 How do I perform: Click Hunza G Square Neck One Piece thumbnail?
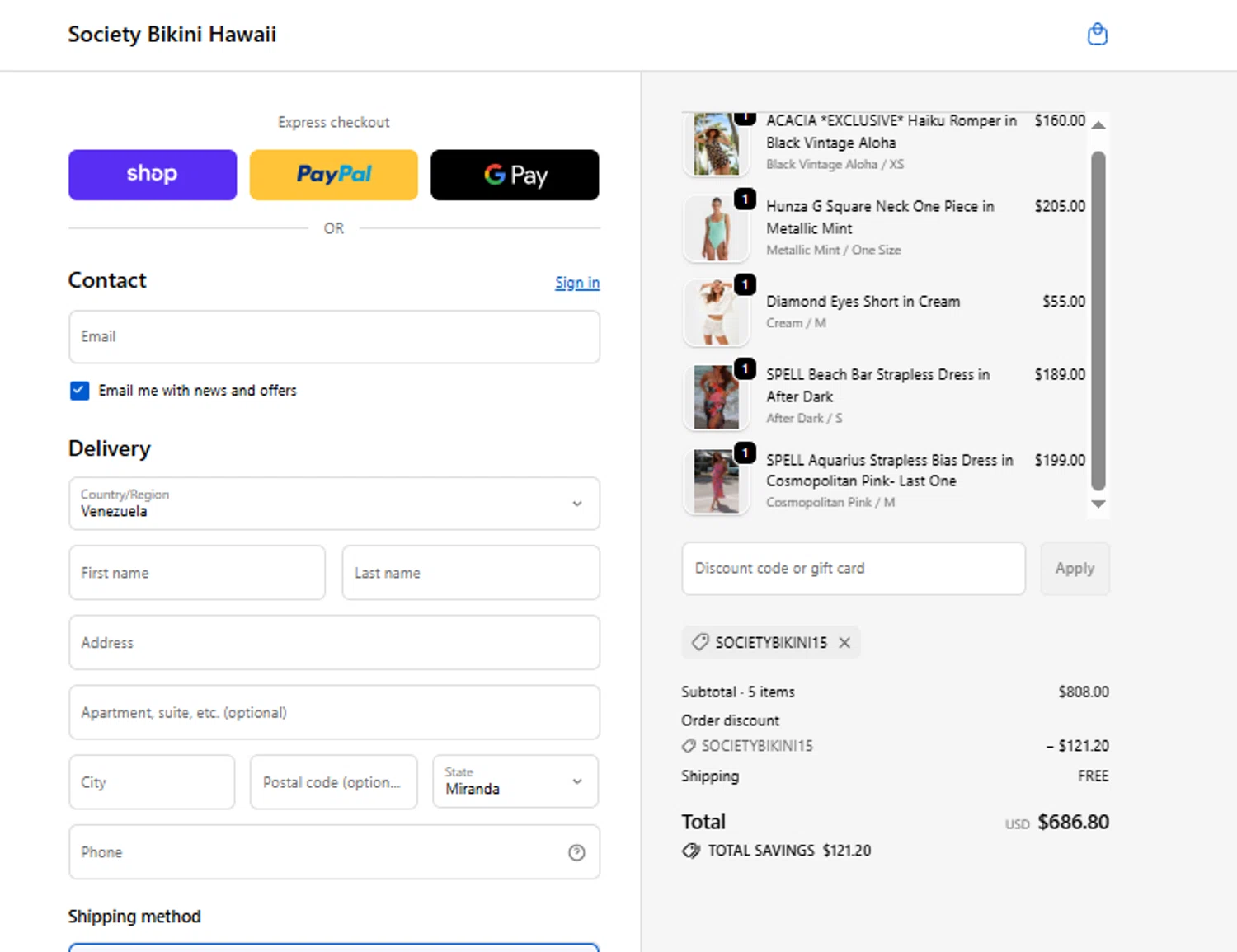tap(716, 228)
